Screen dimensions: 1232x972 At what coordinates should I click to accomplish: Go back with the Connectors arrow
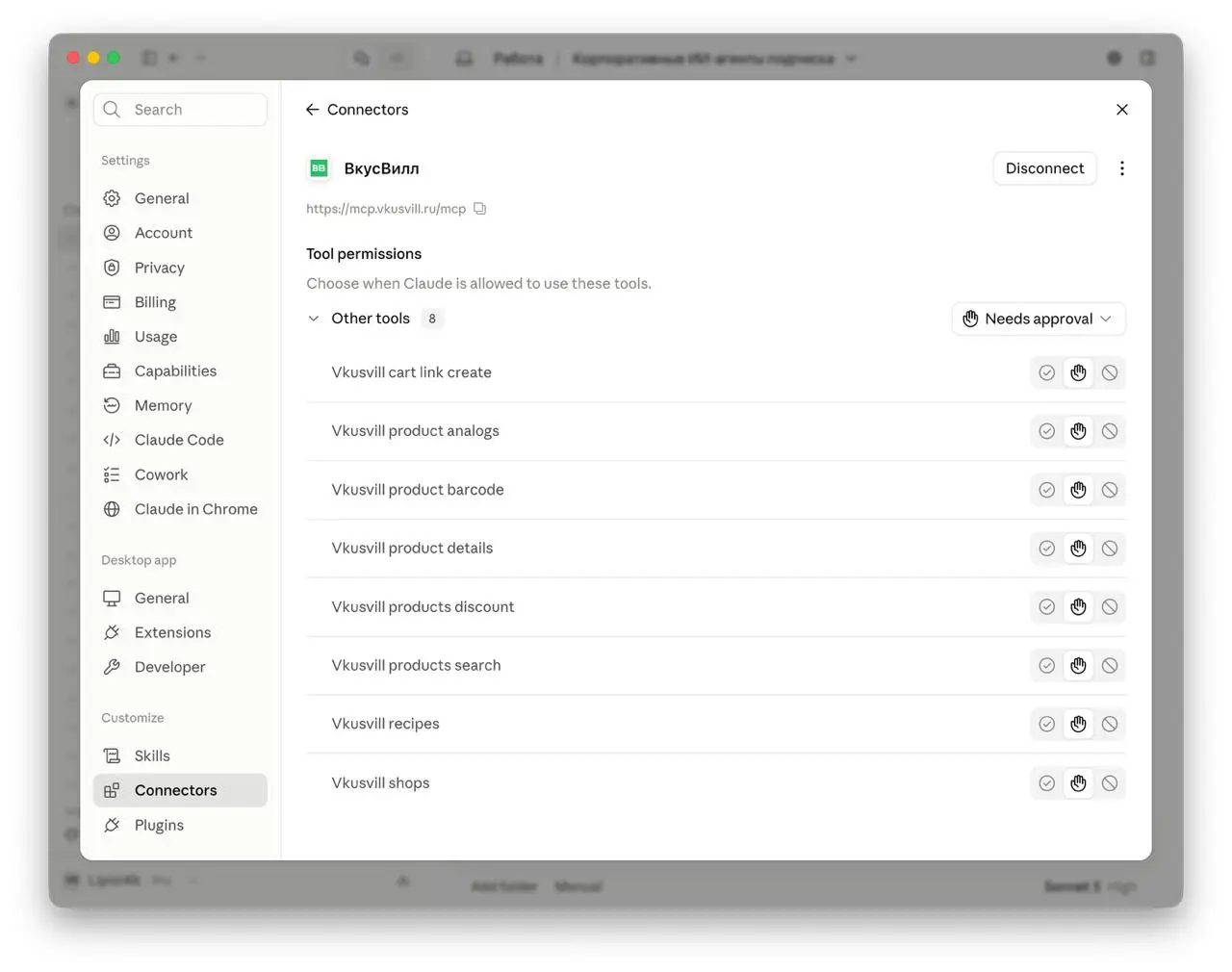(313, 110)
